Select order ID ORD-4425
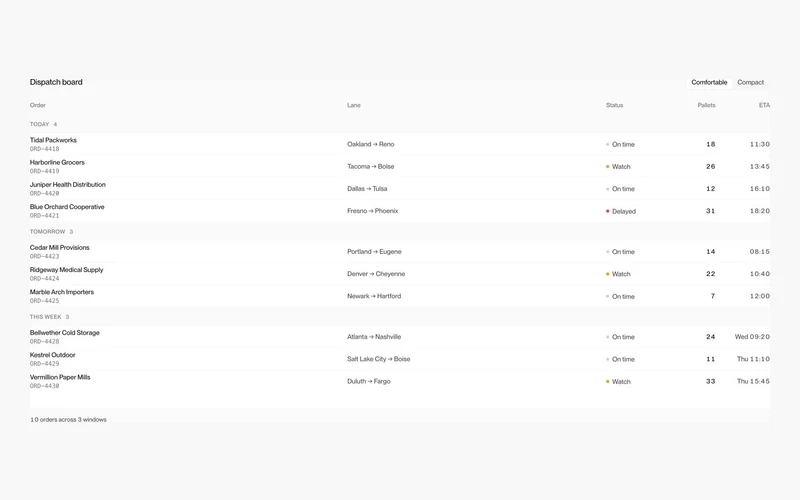The image size is (800, 500). pyautogui.click(x=44, y=301)
